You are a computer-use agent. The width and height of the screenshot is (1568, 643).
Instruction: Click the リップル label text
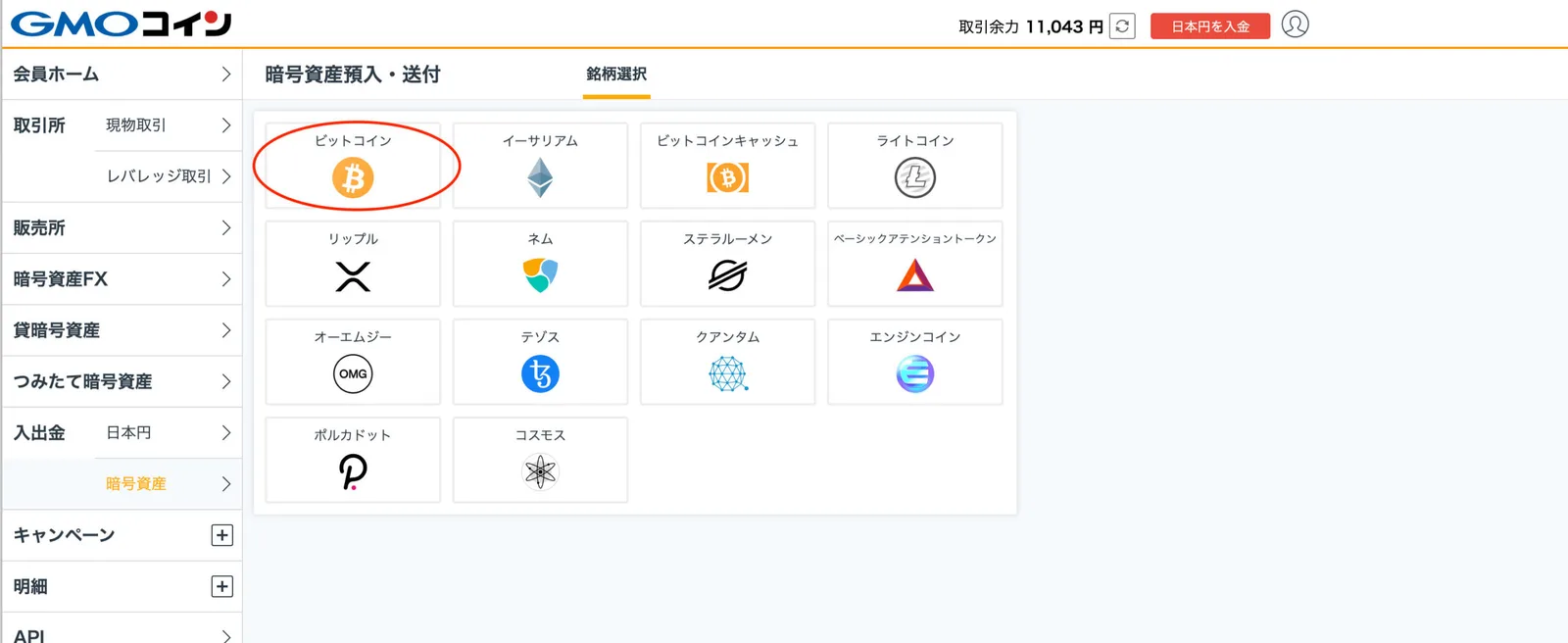coord(353,239)
